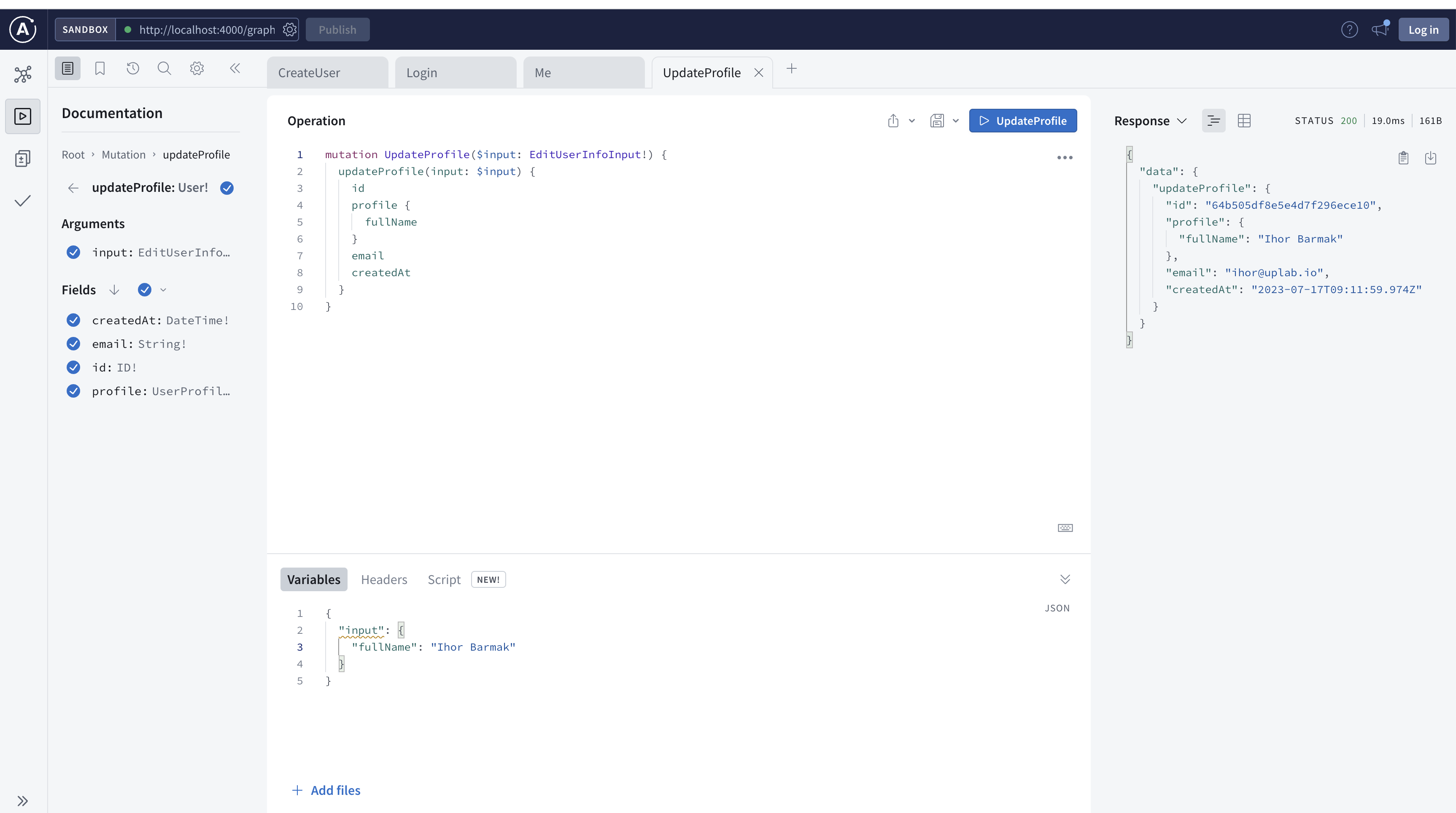The height and width of the screenshot is (813, 1456).
Task: Expand the select-all Fields dropdown chevron
Action: [x=163, y=290]
